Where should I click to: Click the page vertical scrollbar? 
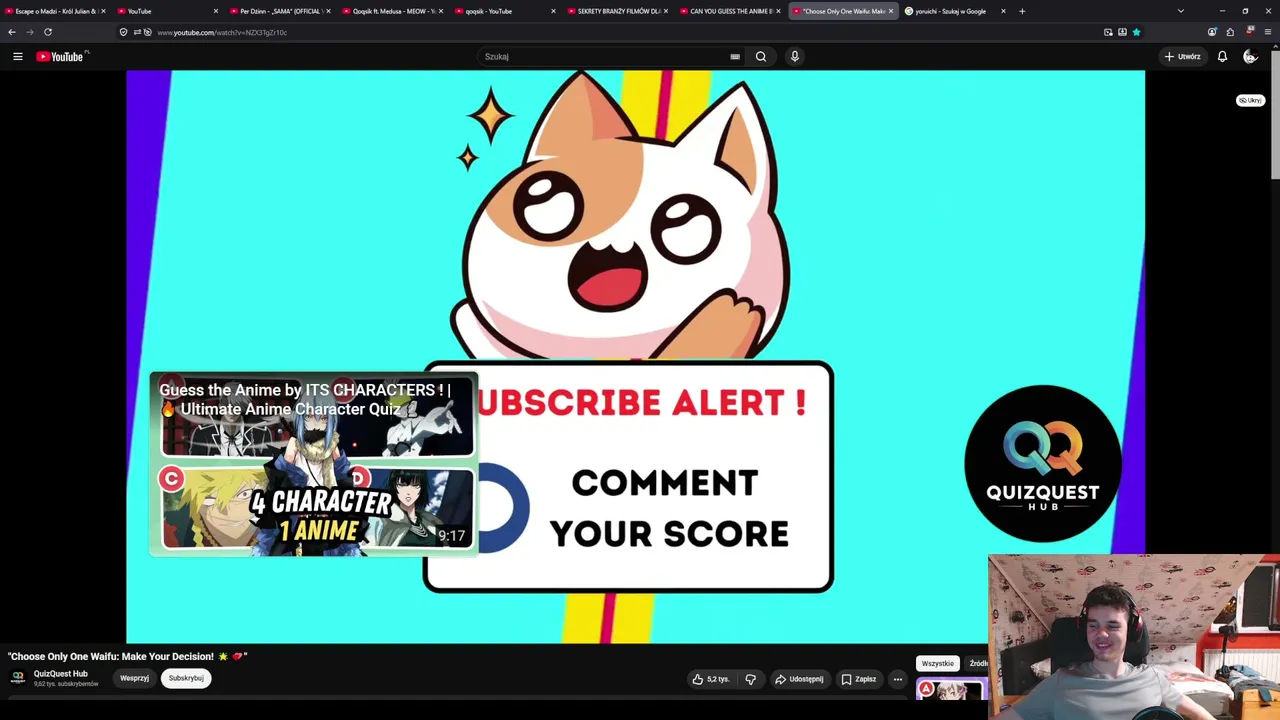pyautogui.click(x=1276, y=115)
